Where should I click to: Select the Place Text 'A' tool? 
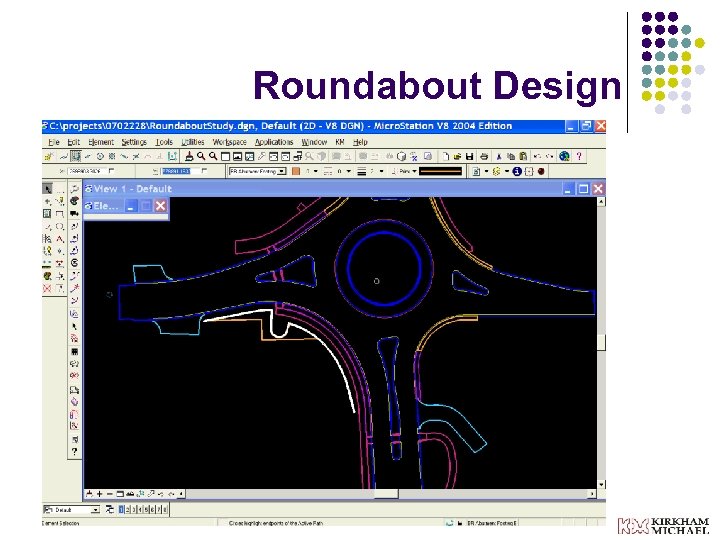[60, 239]
